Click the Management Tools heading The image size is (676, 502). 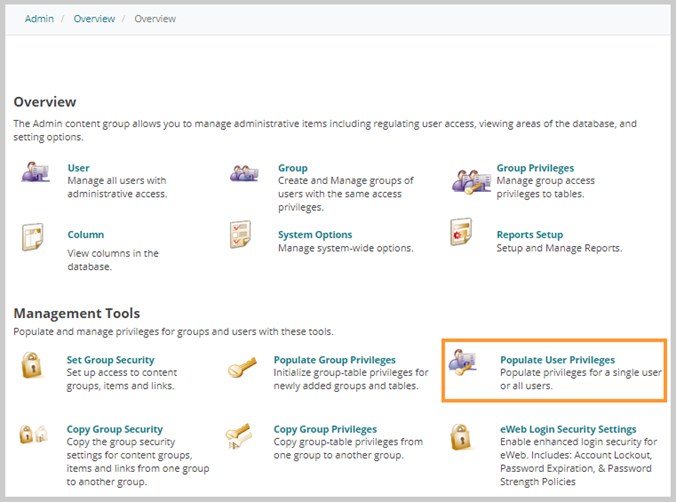click(x=77, y=313)
